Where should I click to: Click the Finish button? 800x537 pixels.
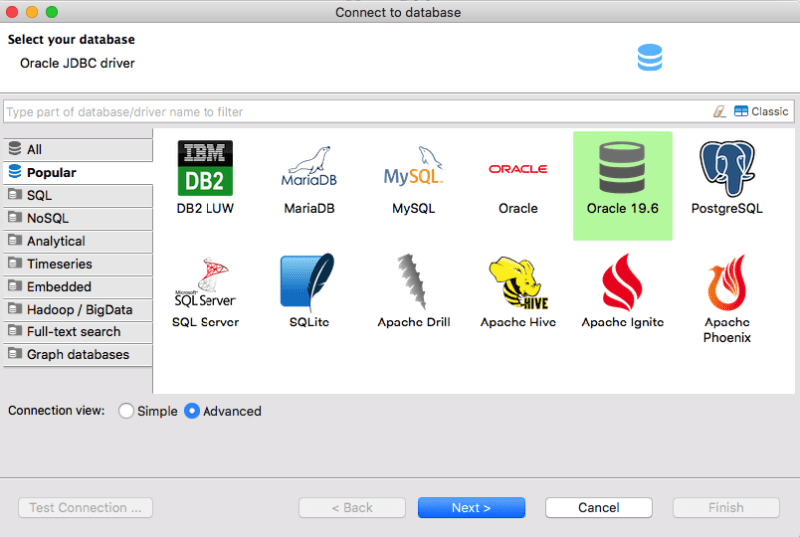point(726,507)
